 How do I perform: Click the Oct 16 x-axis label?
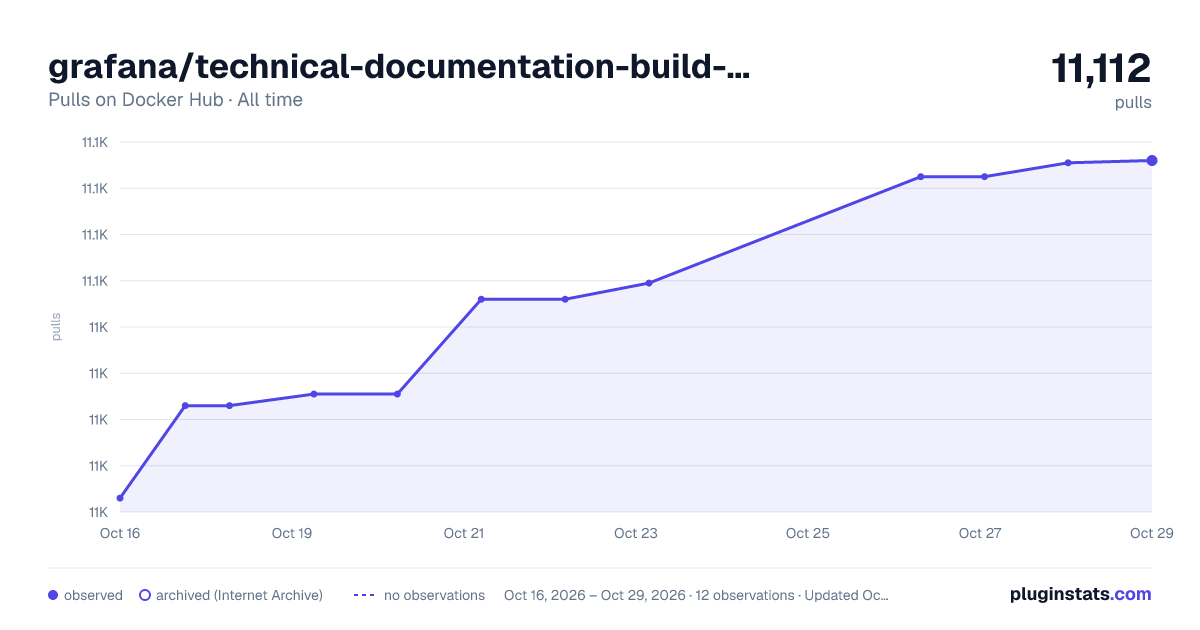point(120,533)
